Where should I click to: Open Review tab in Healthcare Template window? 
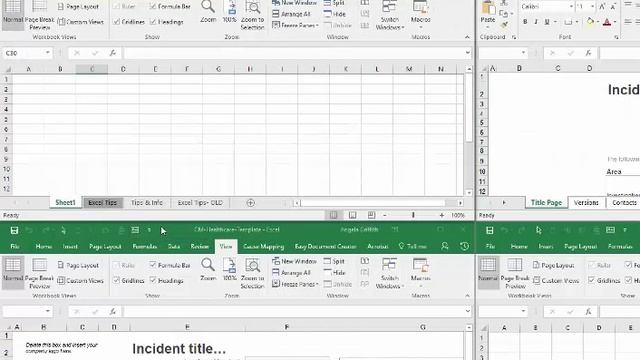pos(200,247)
